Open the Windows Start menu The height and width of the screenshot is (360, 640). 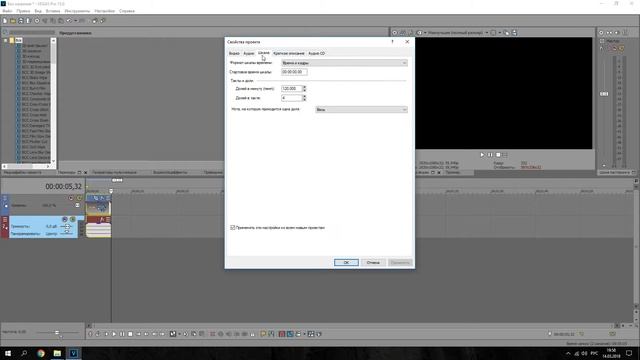coord(8,353)
